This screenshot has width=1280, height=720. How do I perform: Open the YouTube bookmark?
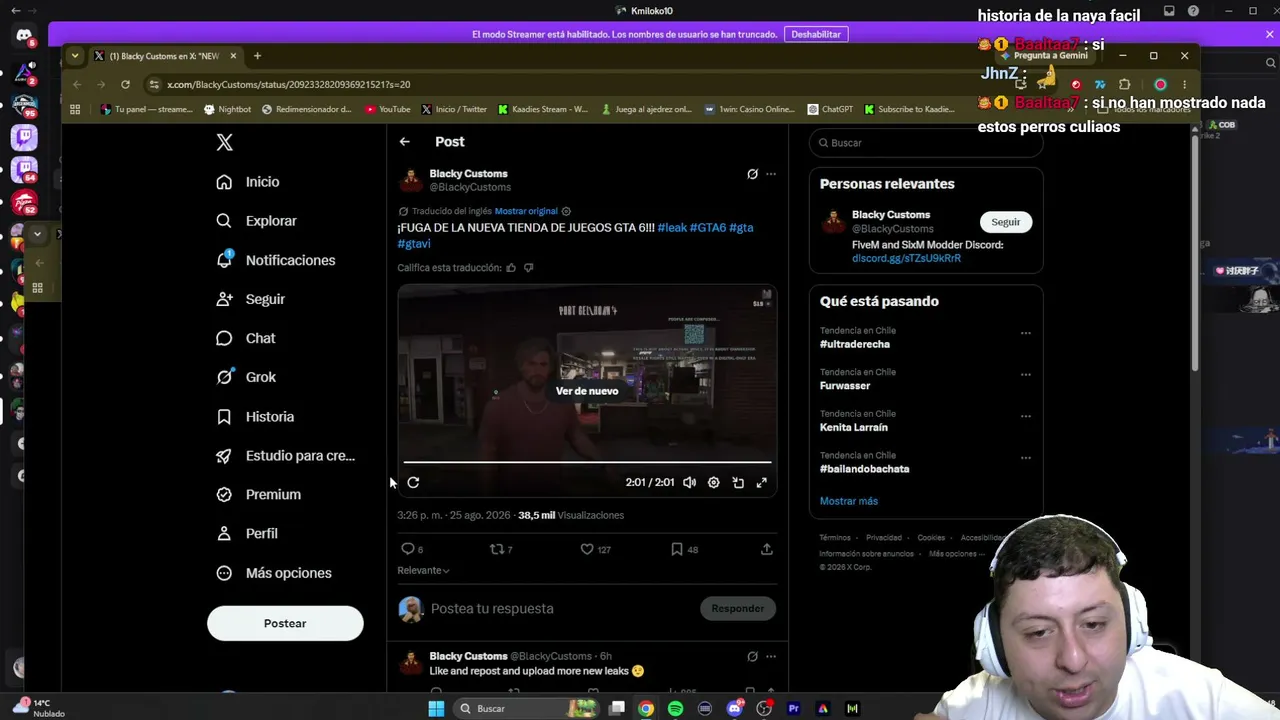(x=388, y=109)
